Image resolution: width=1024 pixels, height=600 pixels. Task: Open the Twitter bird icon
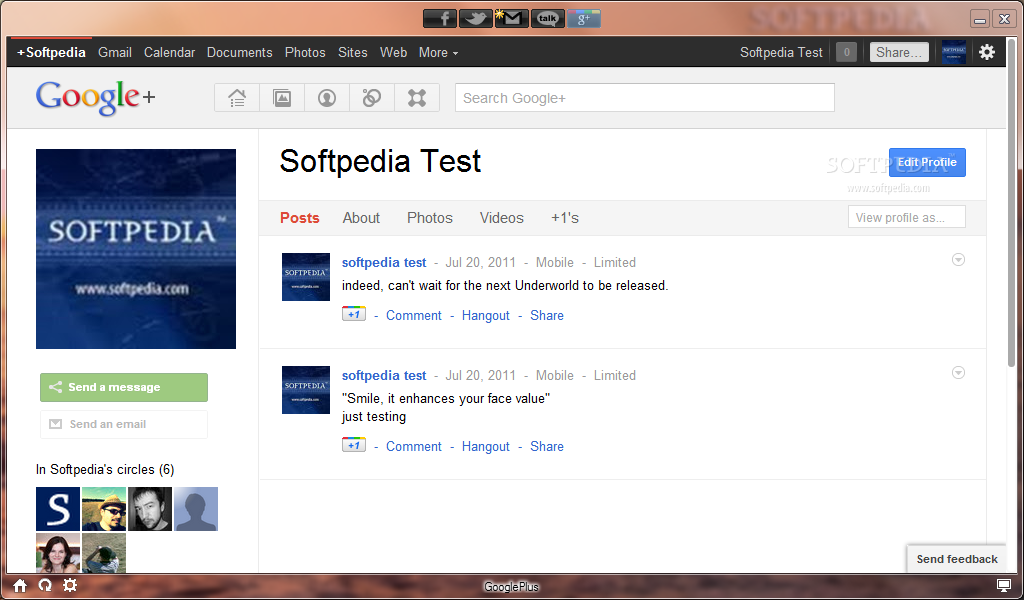click(x=475, y=18)
